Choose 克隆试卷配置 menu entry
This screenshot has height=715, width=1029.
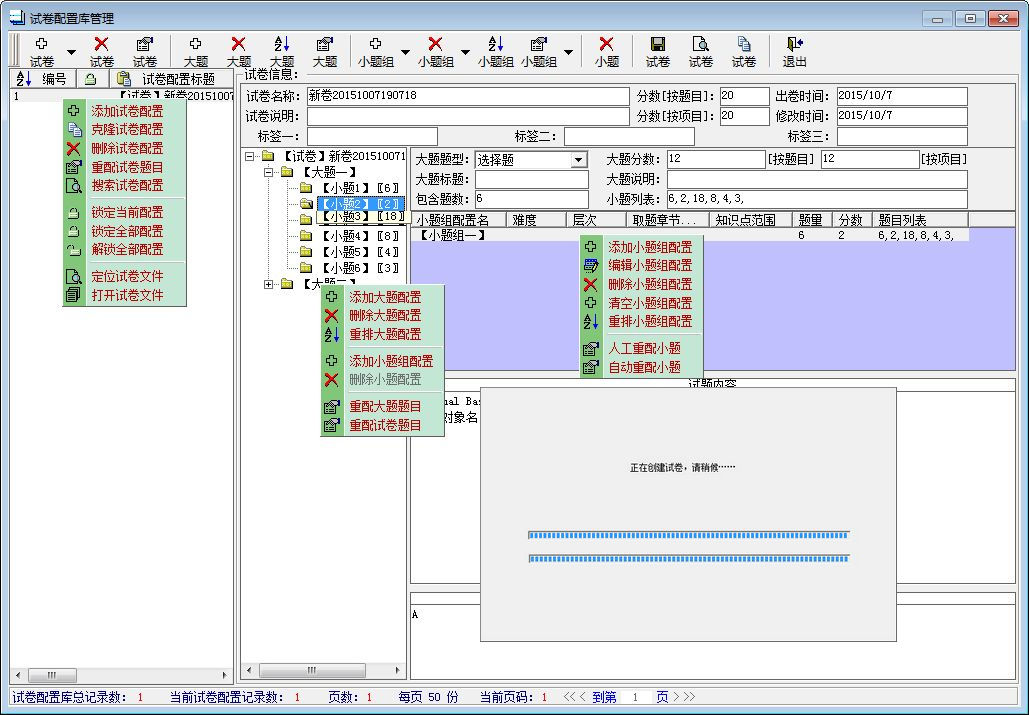pyautogui.click(x=127, y=129)
